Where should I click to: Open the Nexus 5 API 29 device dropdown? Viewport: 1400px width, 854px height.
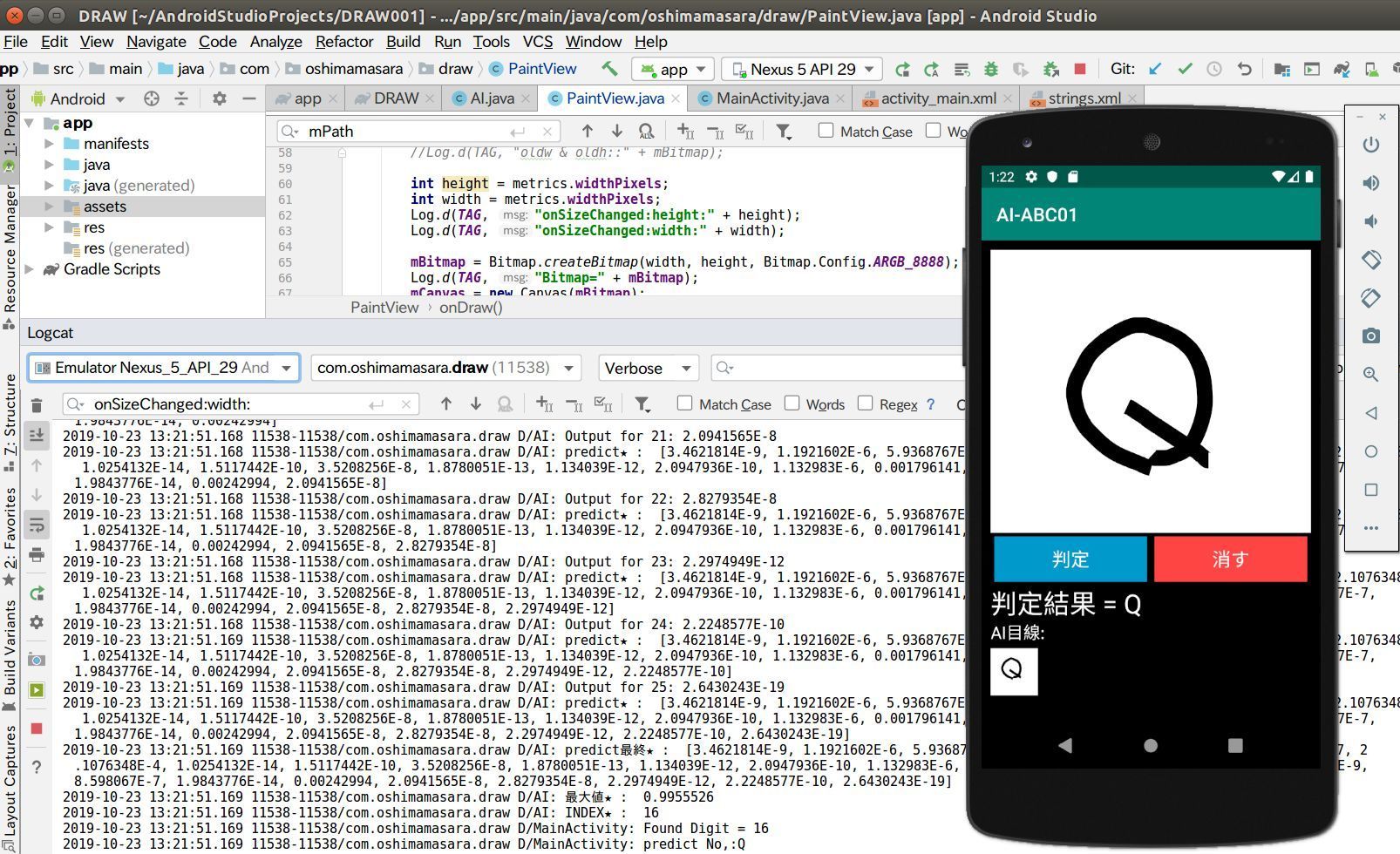802,69
